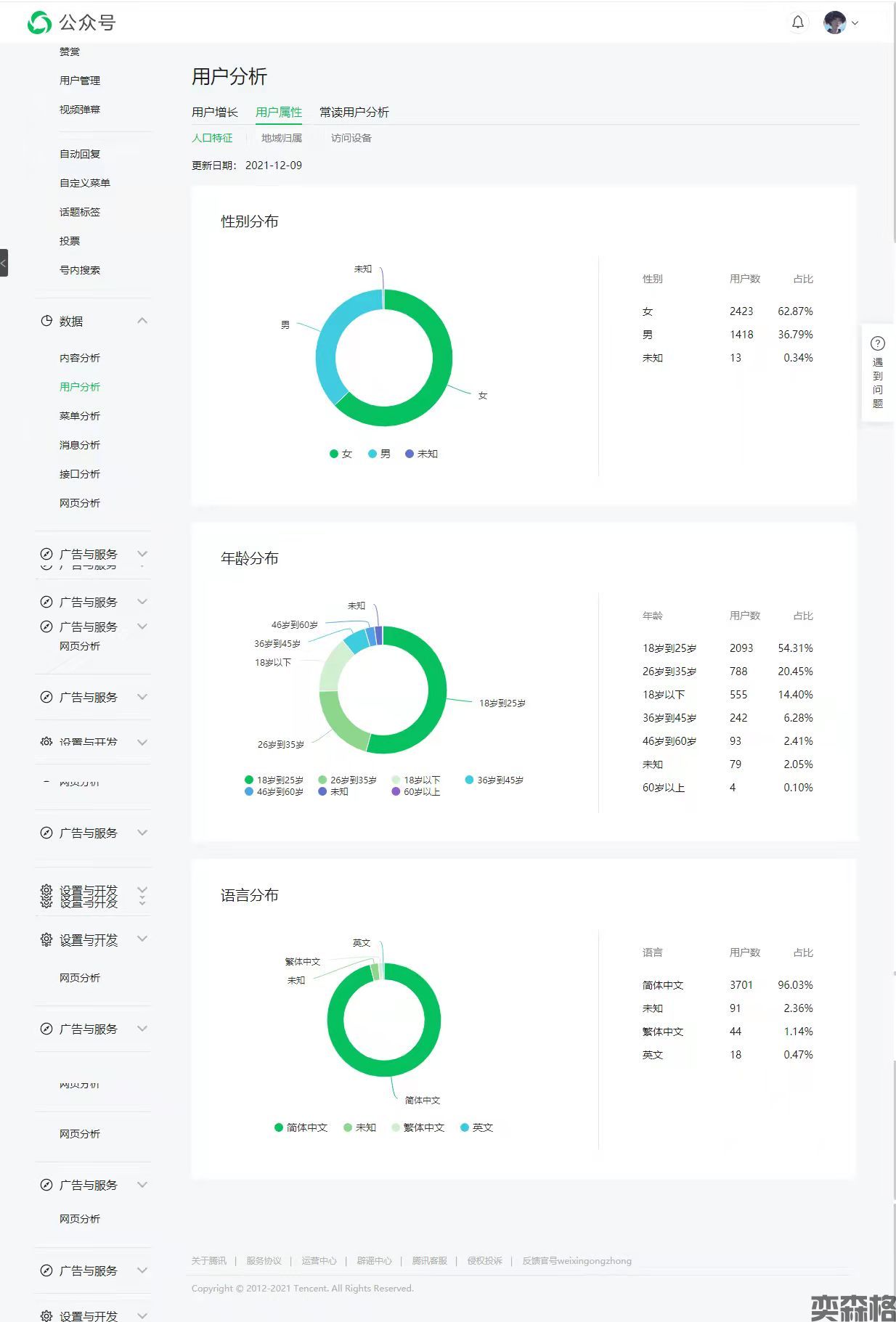
Task: Toggle 26岁到35岁 in age chart legend
Action: [x=347, y=780]
